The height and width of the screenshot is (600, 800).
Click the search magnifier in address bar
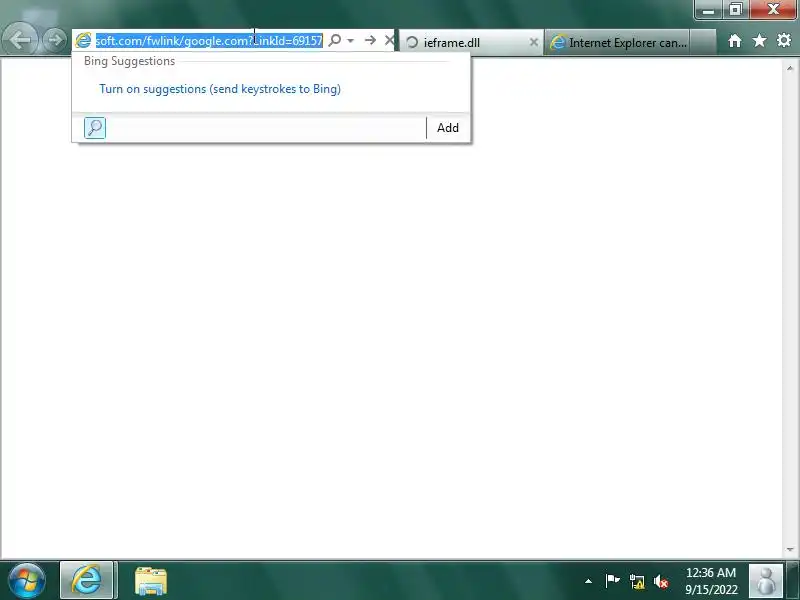tap(335, 40)
